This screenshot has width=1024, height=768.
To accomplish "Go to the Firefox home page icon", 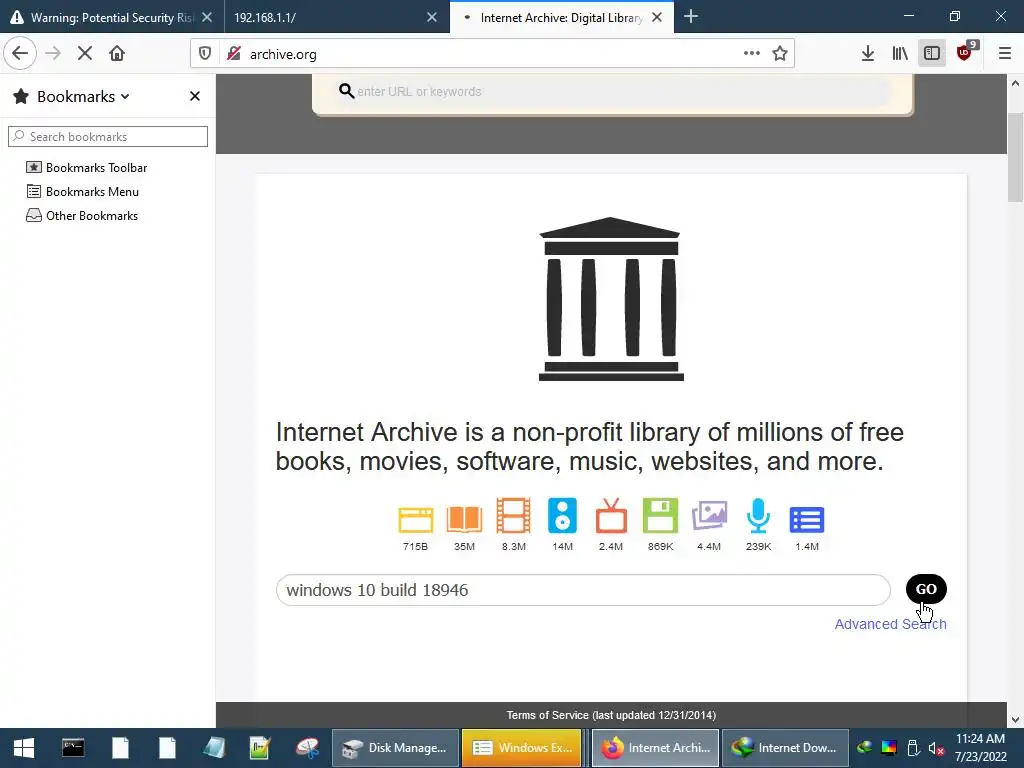I will pos(117,54).
